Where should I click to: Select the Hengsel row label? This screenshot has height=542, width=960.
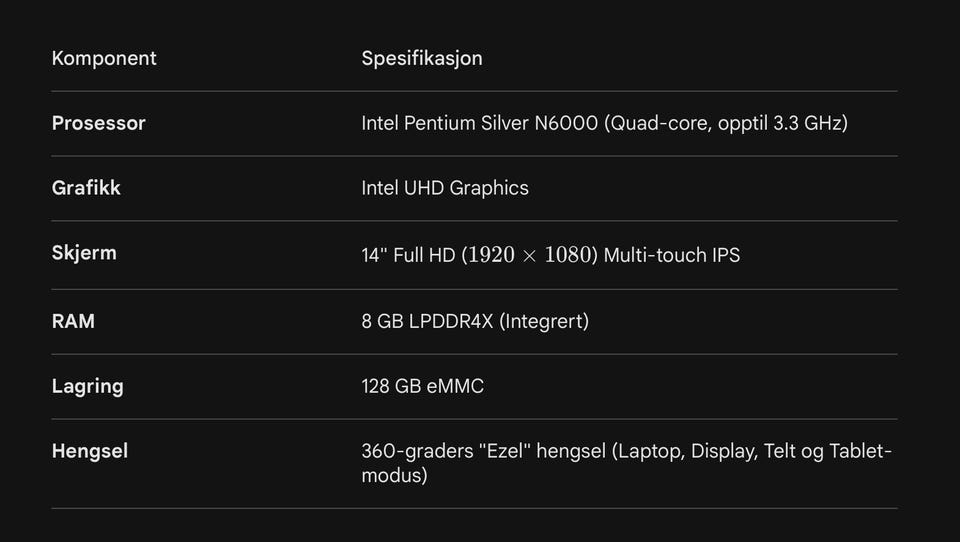[90, 451]
